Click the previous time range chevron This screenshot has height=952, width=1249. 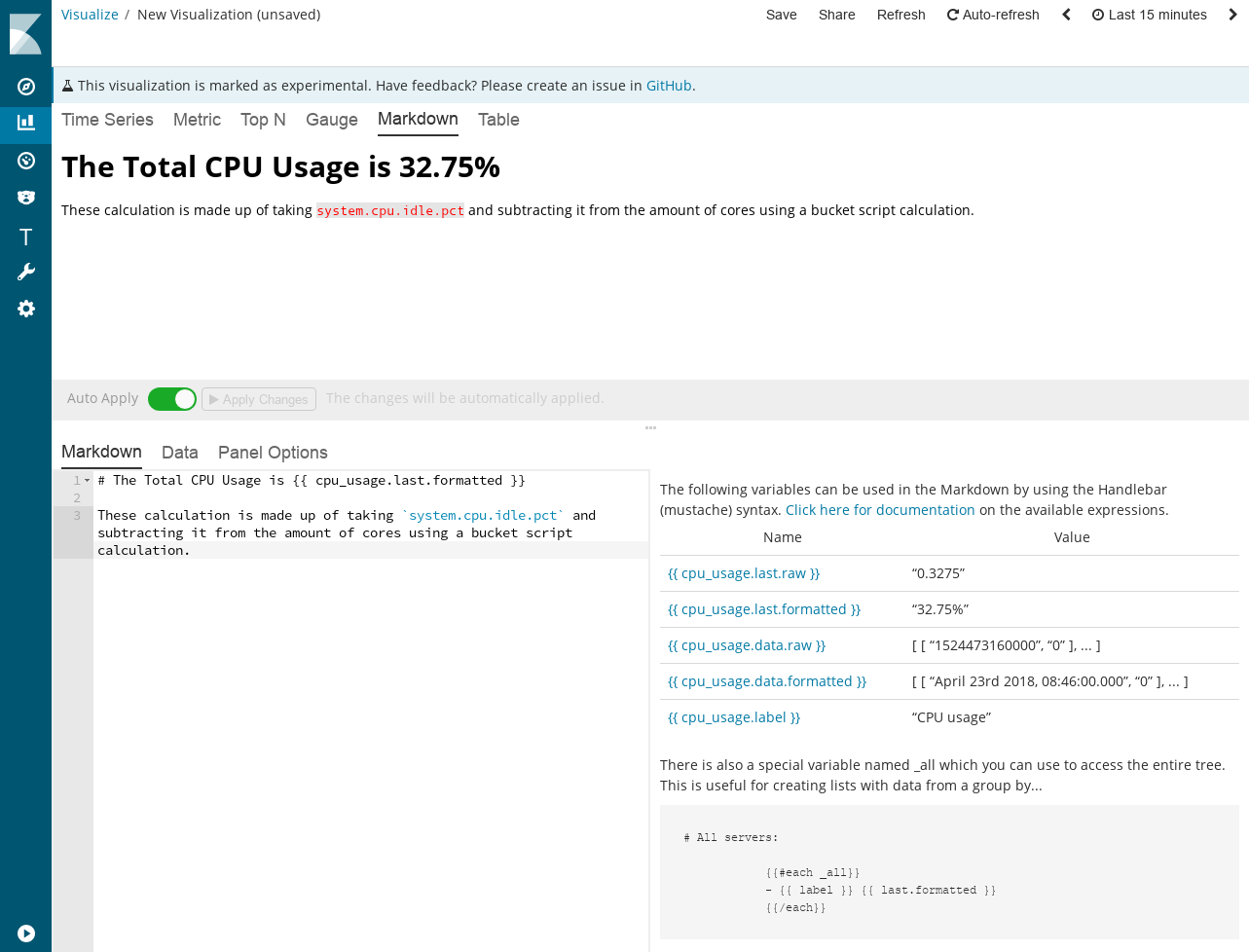tap(1065, 15)
